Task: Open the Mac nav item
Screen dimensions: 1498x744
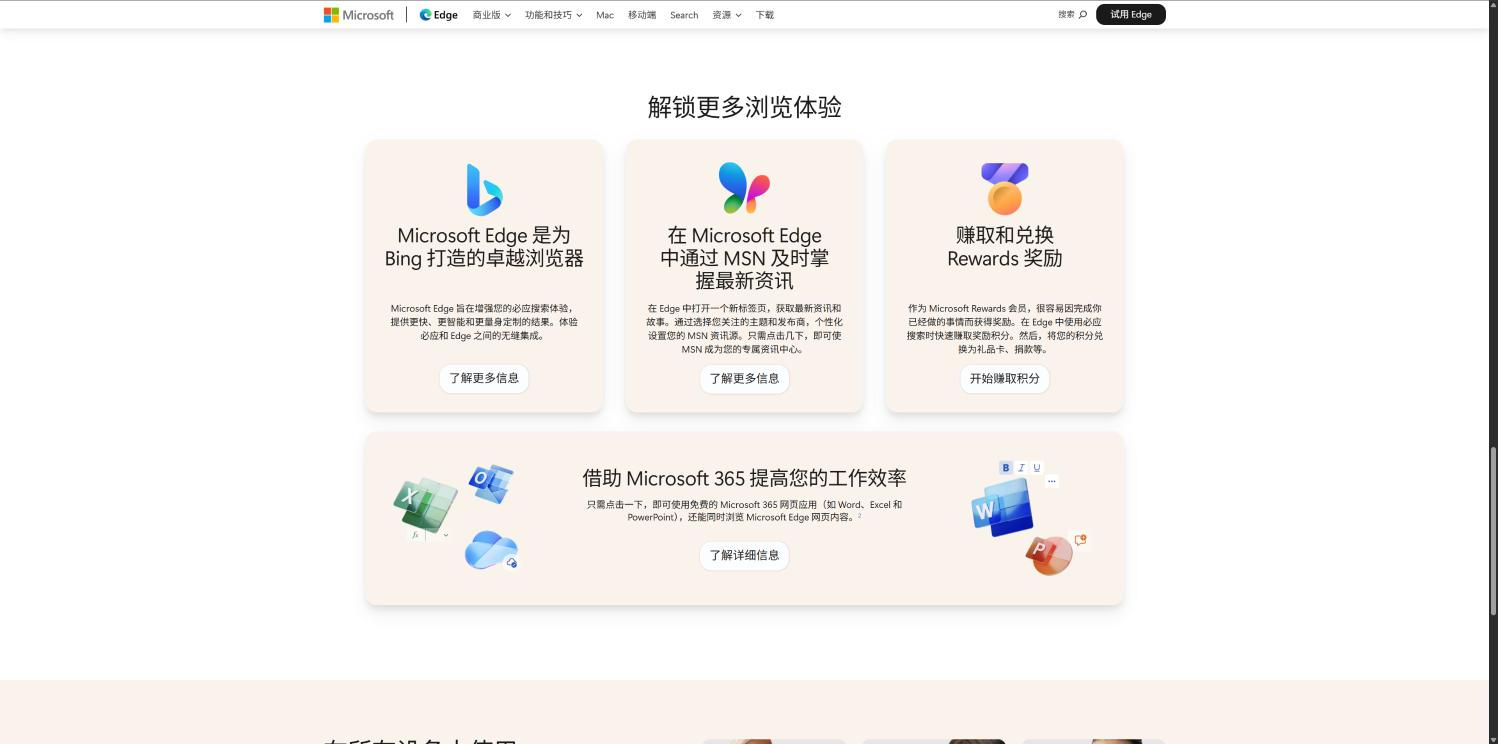Action: pos(605,15)
